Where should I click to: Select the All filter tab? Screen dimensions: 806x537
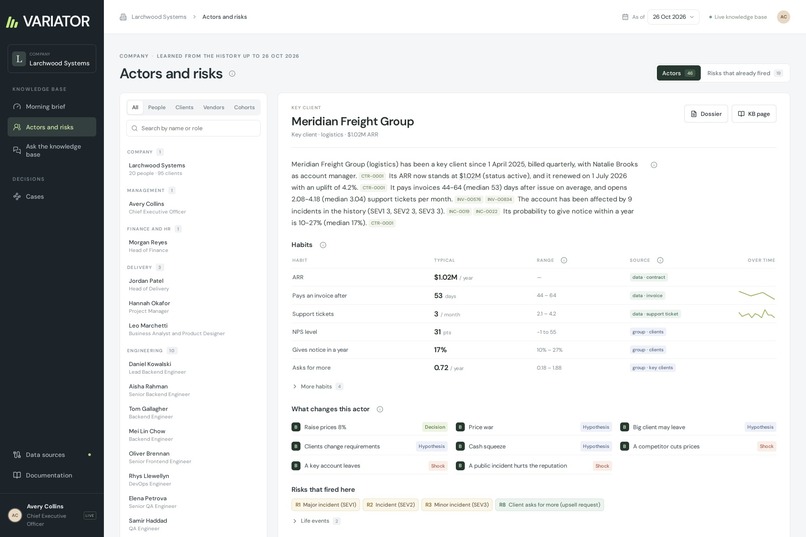click(x=135, y=107)
